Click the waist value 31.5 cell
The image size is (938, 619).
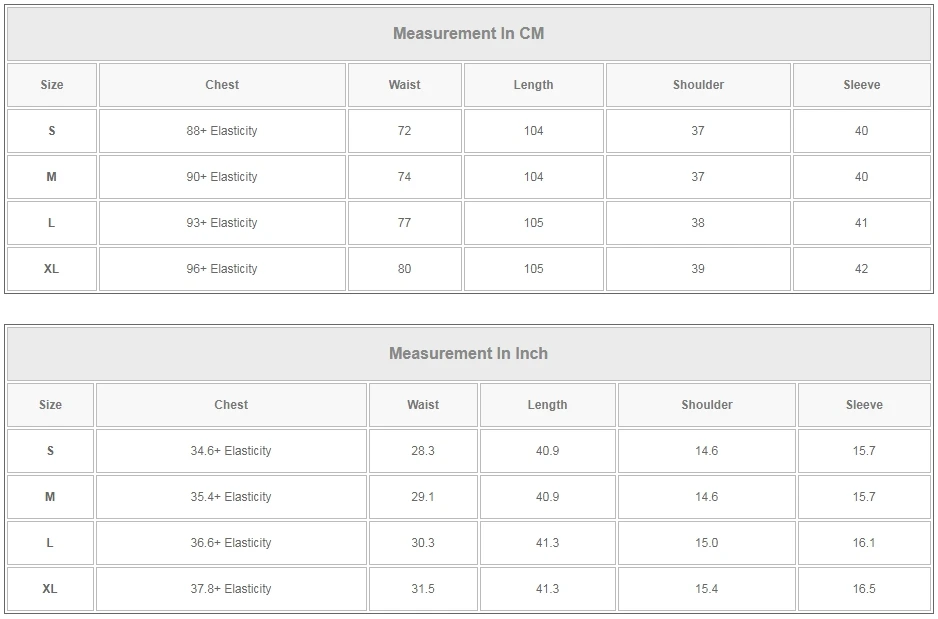pos(423,589)
